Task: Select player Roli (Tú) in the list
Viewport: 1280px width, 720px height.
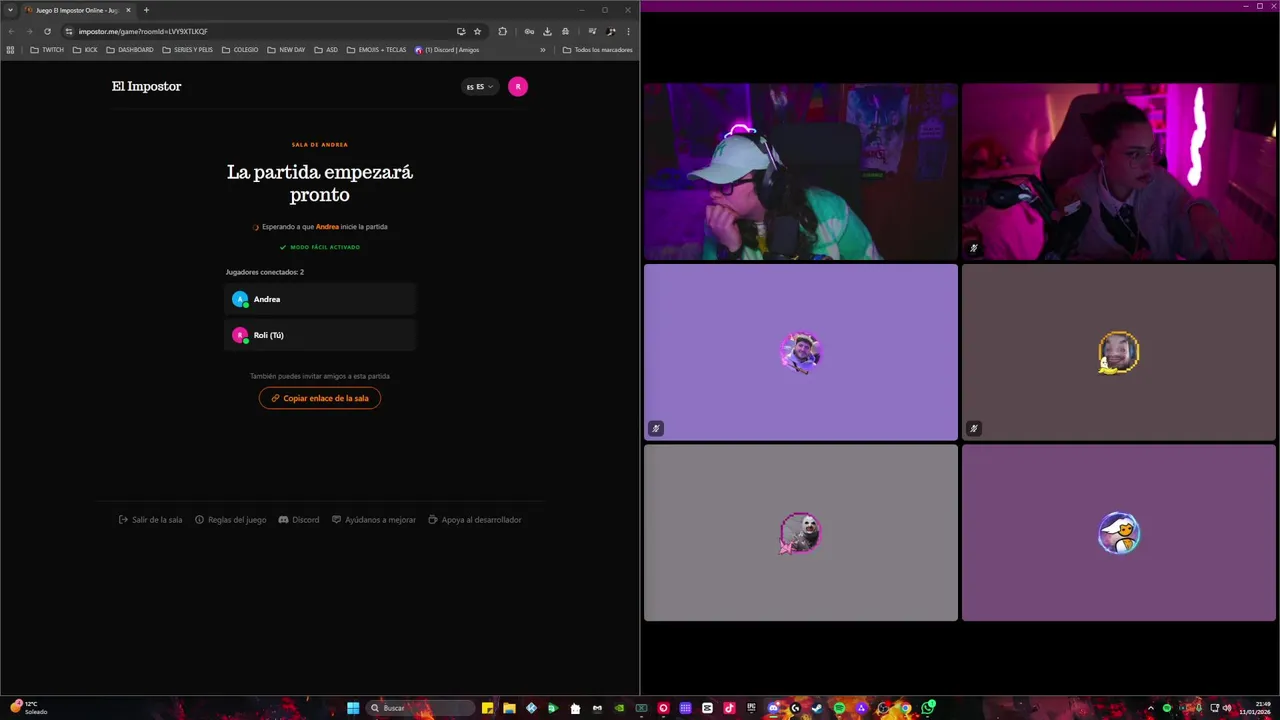Action: point(320,335)
